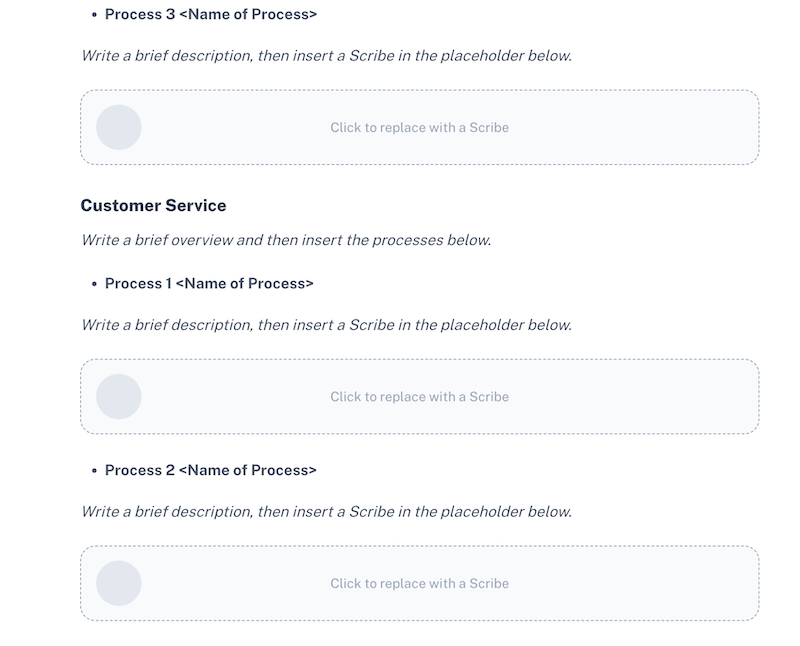Image resolution: width=800 pixels, height=646 pixels.
Task: Select '<Name of Process>' text after Process 1
Action: tap(245, 283)
